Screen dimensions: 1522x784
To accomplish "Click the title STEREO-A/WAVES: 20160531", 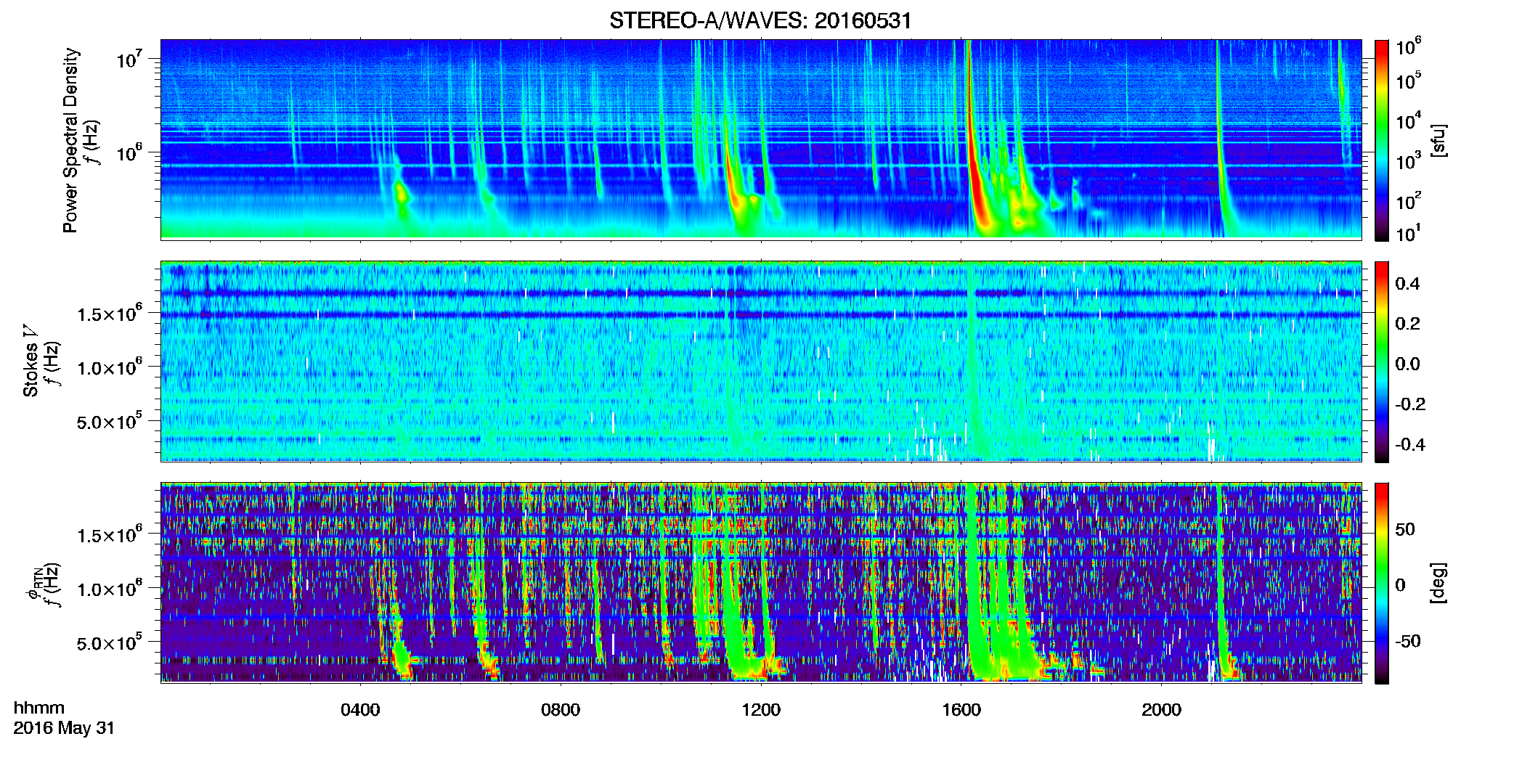I will click(x=760, y=20).
